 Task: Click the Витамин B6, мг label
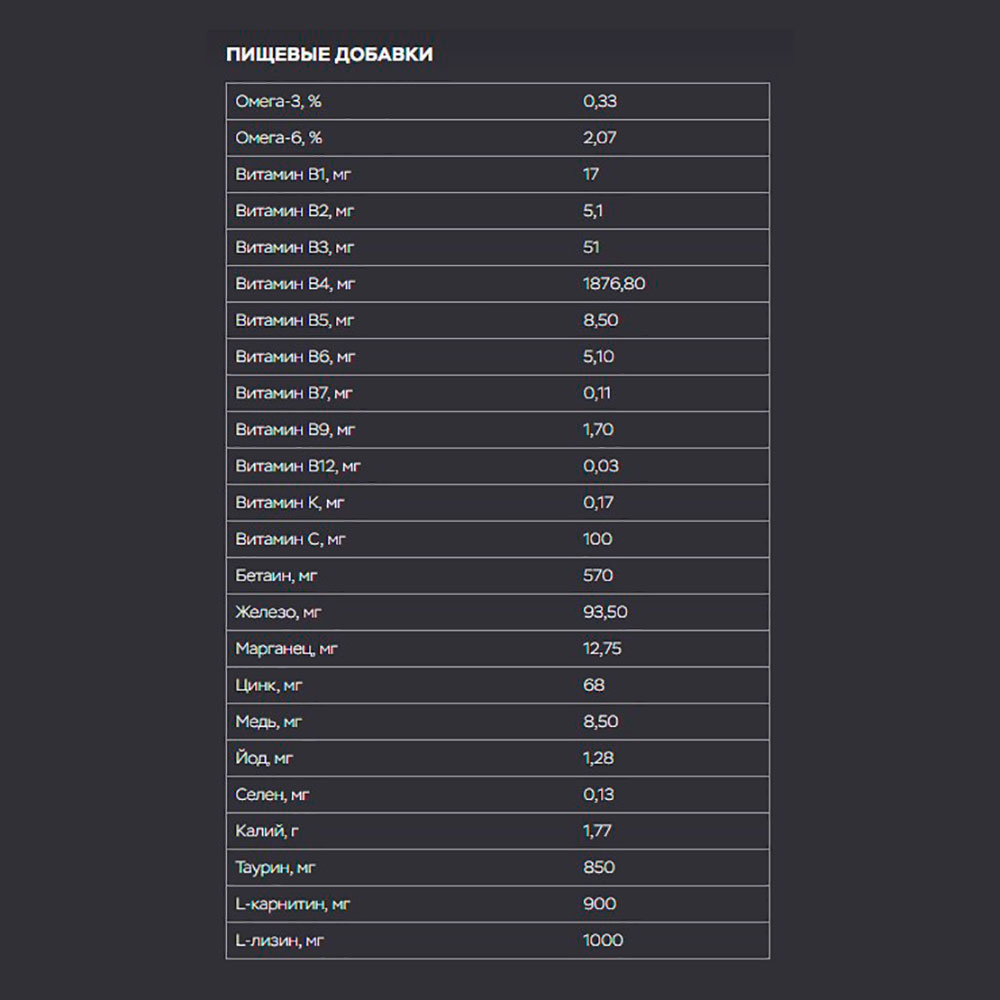click(x=295, y=357)
